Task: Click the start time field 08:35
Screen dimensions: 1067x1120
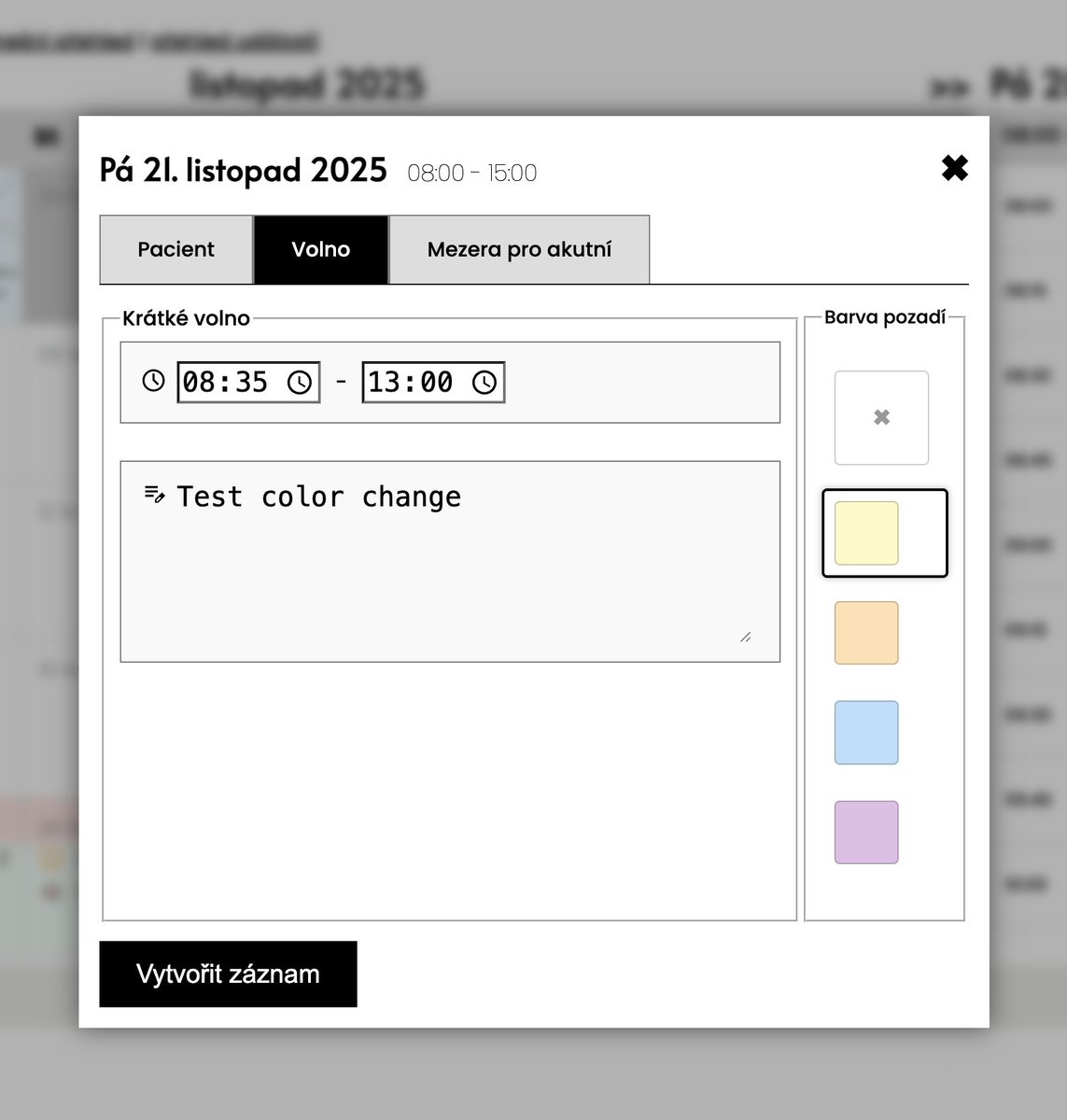Action: coord(248,382)
